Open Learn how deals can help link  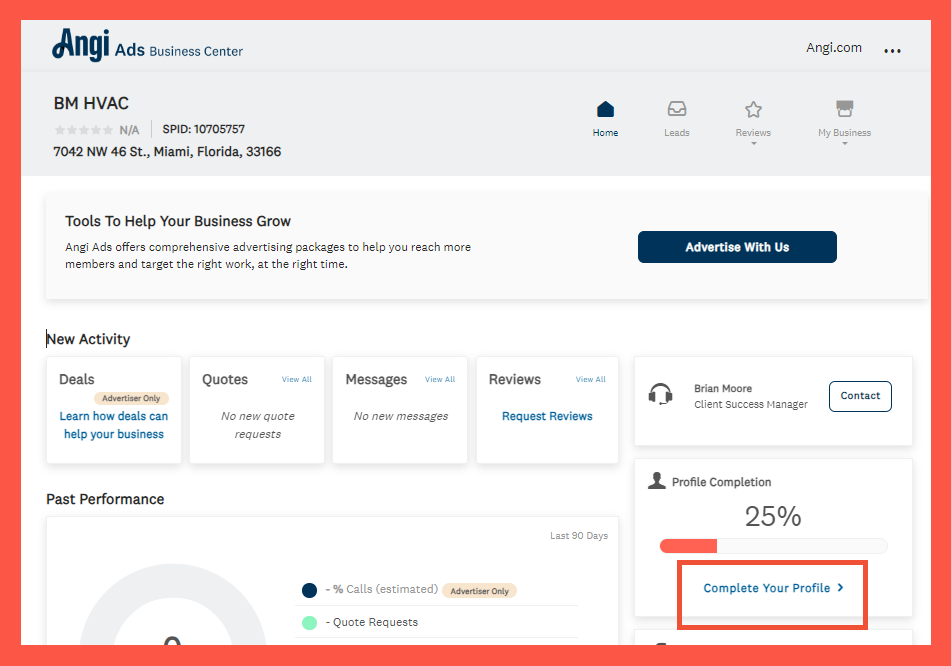(x=114, y=425)
